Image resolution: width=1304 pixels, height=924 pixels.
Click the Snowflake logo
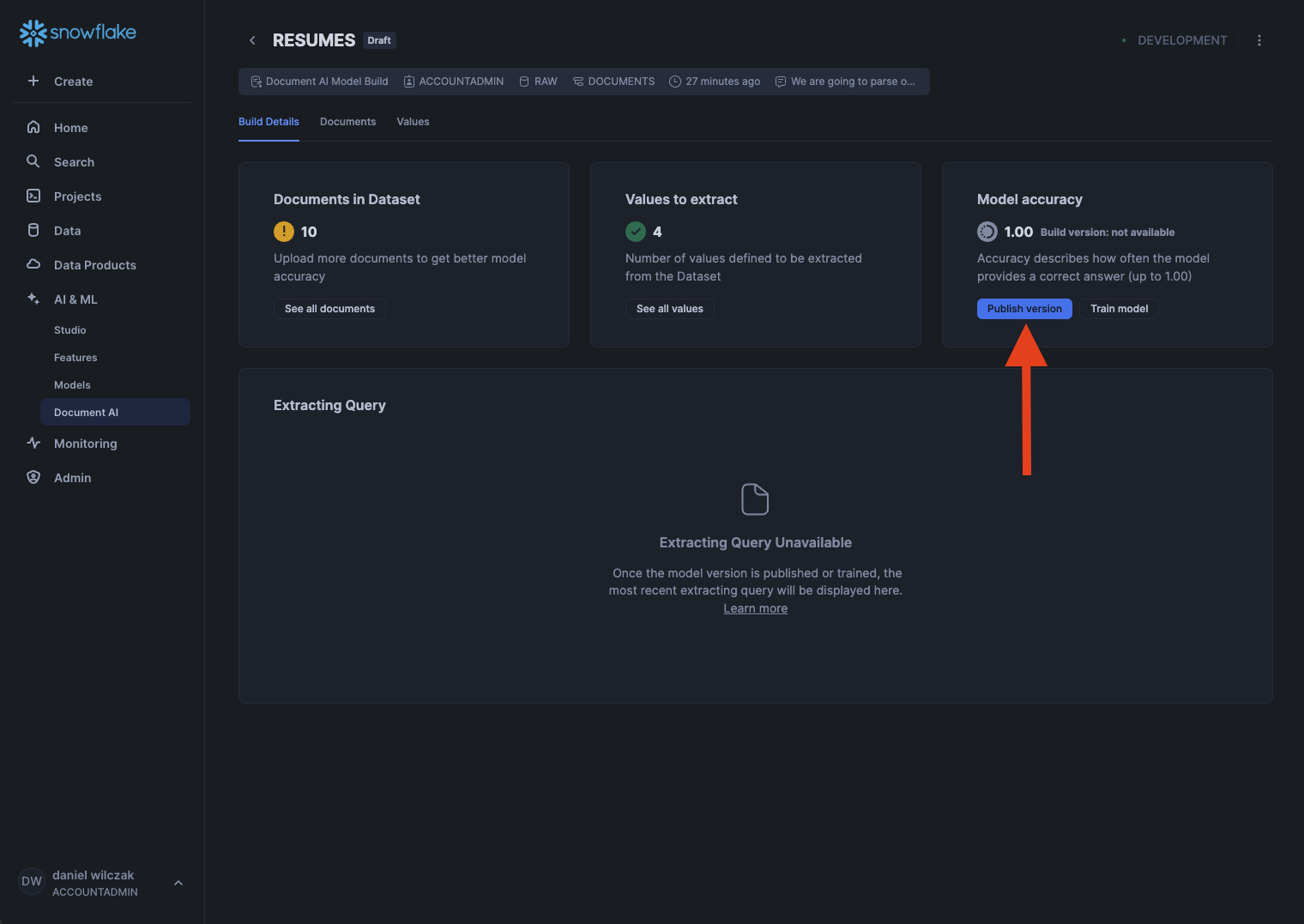pos(78,33)
